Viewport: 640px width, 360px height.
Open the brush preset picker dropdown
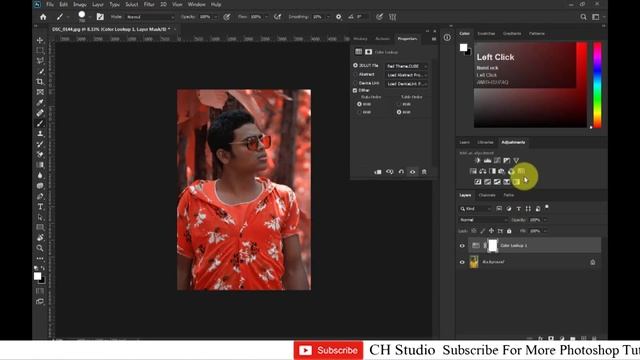click(90, 17)
